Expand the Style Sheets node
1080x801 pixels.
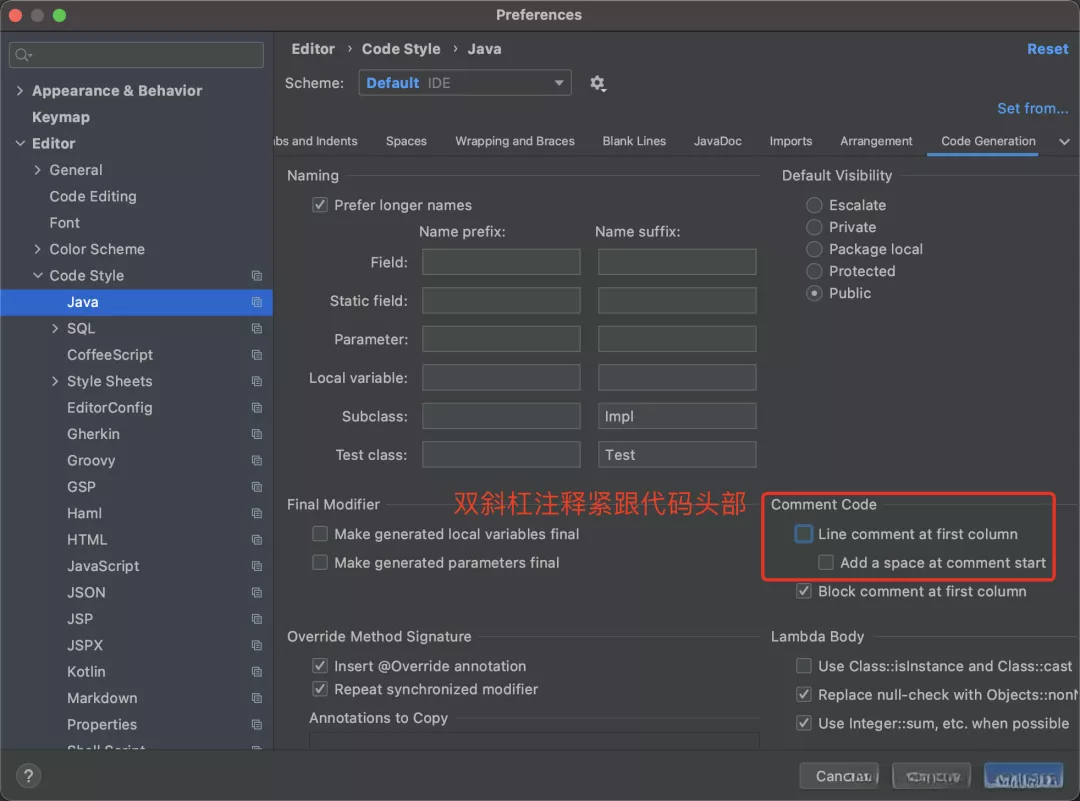pos(54,381)
